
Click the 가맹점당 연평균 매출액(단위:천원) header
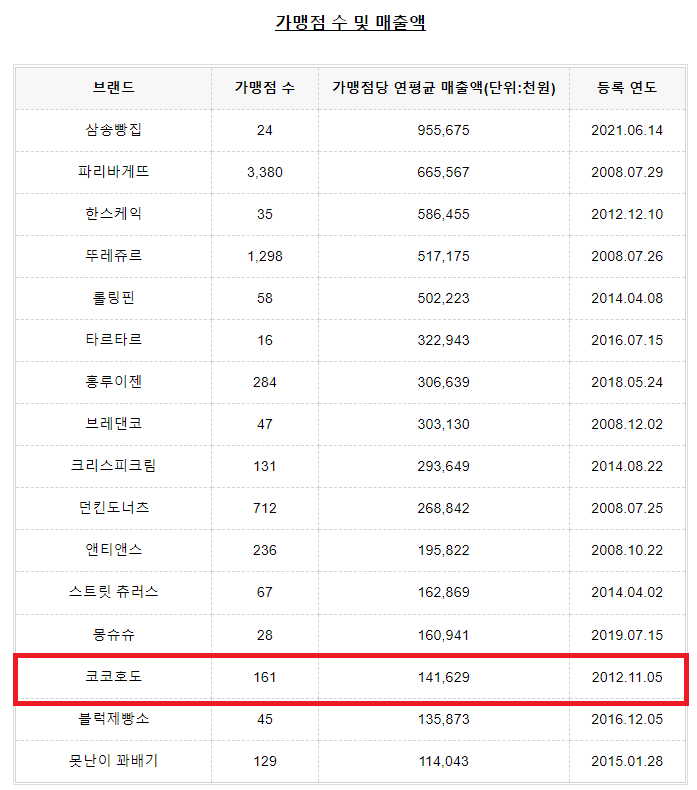click(x=443, y=88)
